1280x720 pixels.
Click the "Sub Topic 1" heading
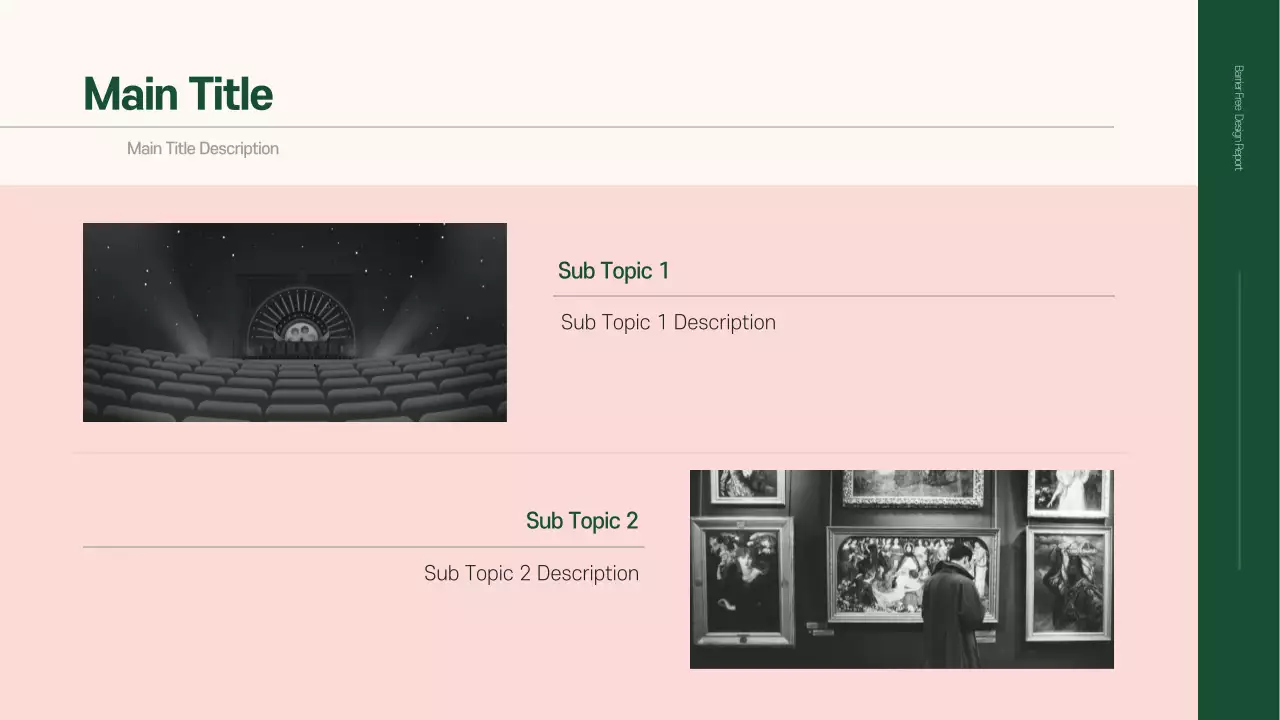pos(613,271)
